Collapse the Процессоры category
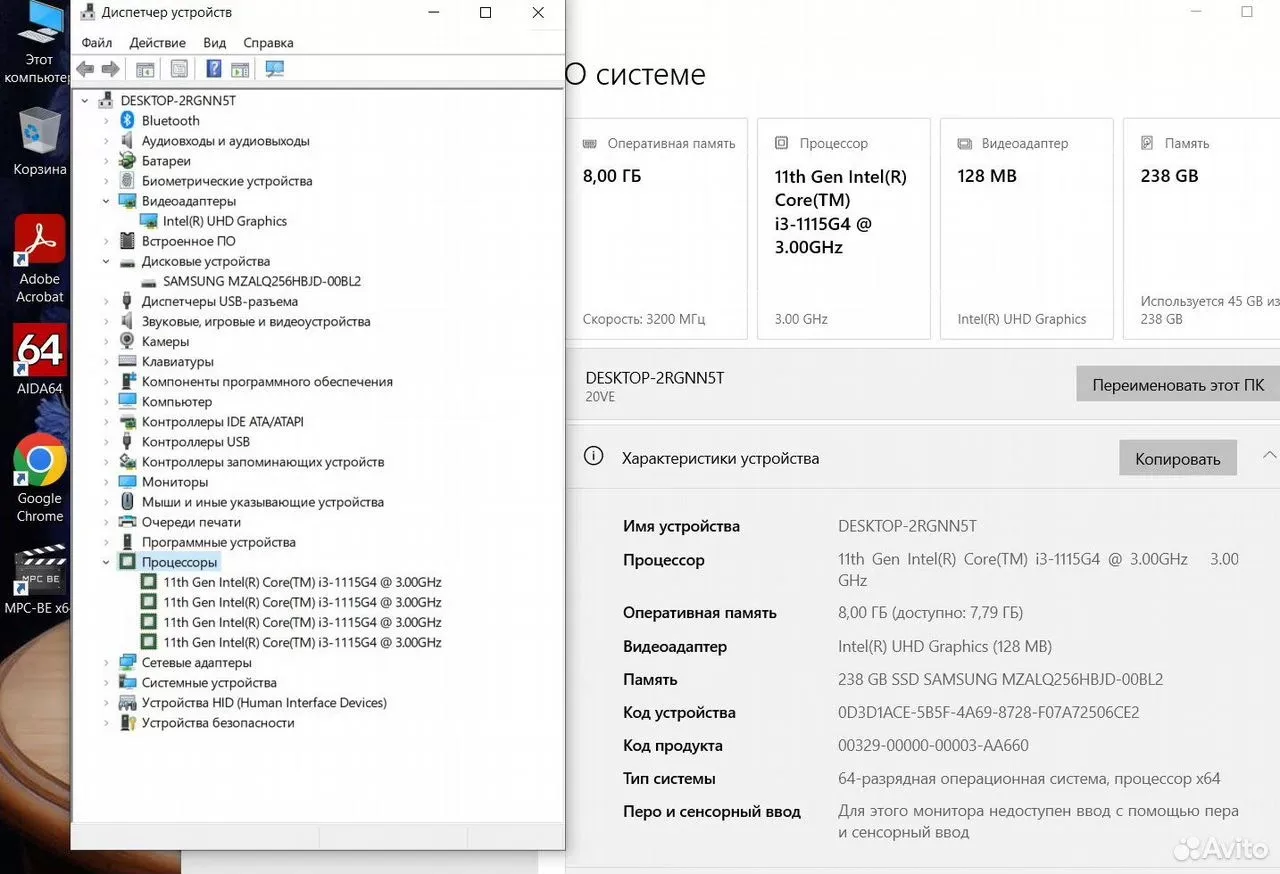Viewport: 1280px width, 874px height. 106,562
